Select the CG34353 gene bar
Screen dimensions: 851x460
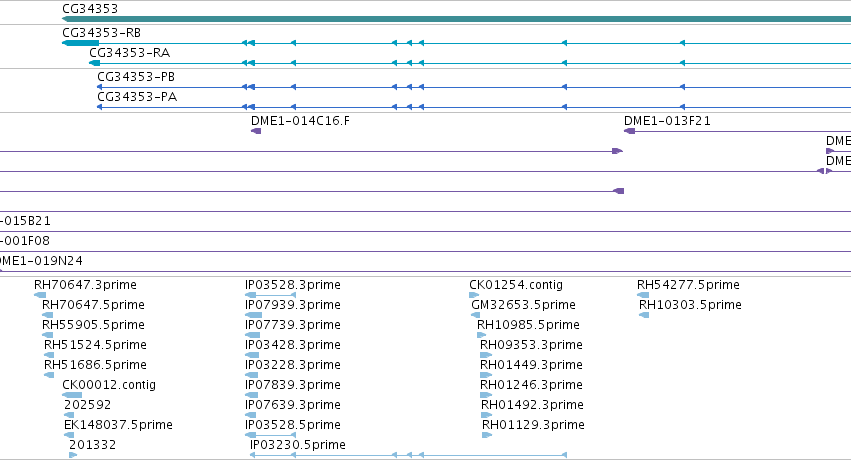(x=456, y=19)
